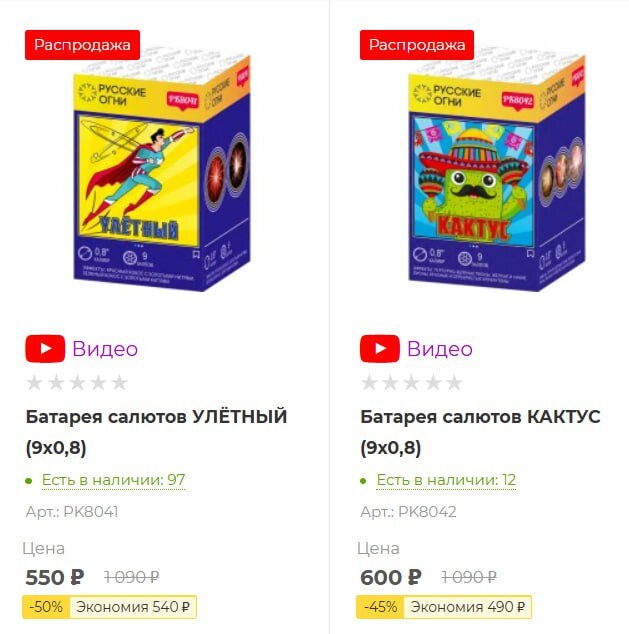Open the КАКТУС fireworks box image
The height and width of the screenshot is (634, 629).
(x=496, y=170)
